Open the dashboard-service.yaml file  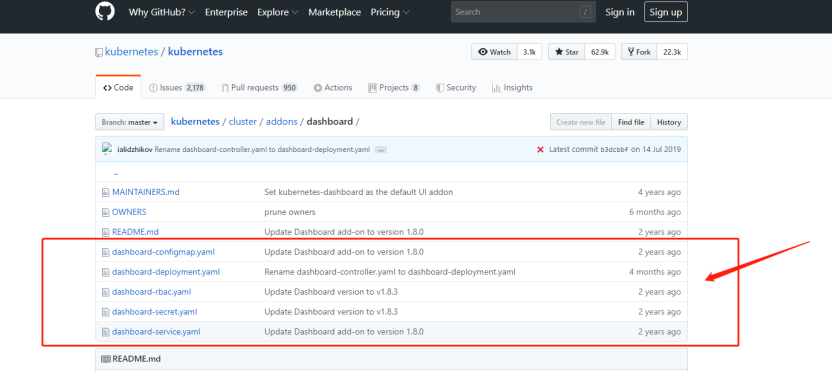click(156, 332)
